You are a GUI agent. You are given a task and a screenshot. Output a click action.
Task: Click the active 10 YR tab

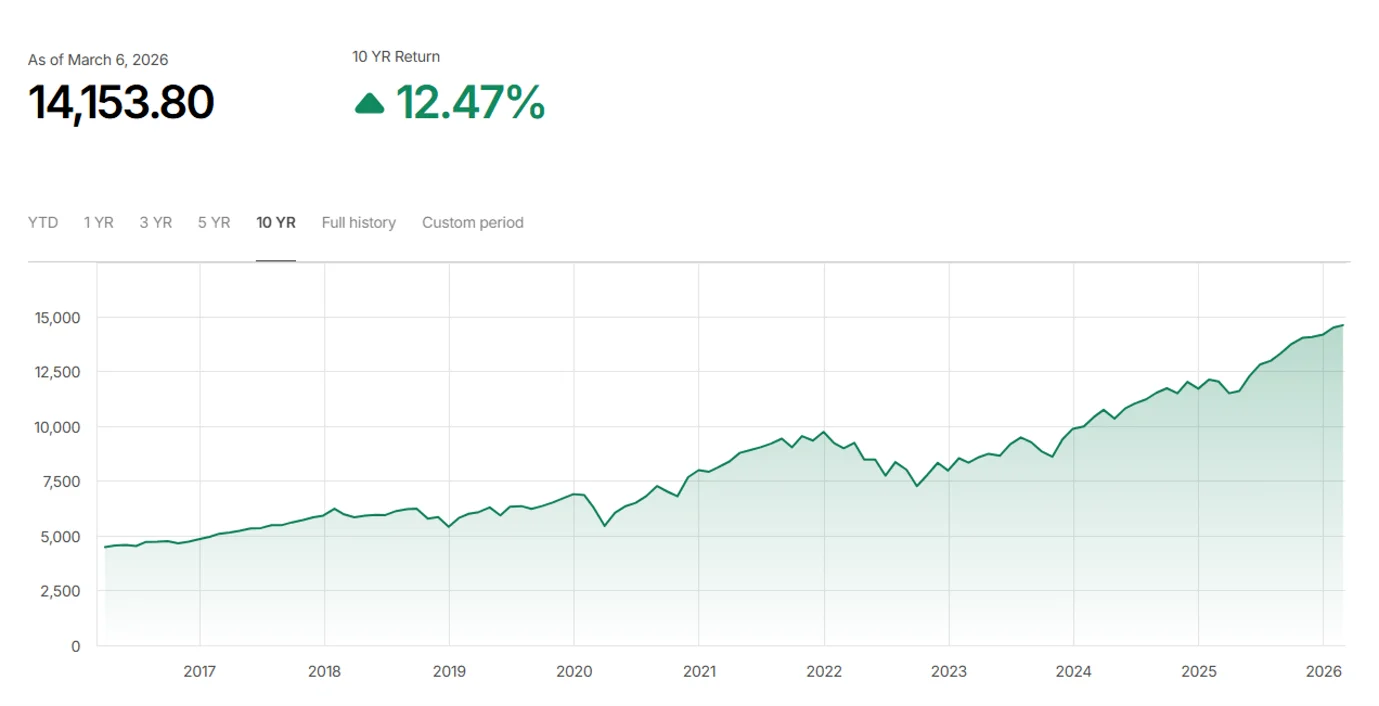276,222
